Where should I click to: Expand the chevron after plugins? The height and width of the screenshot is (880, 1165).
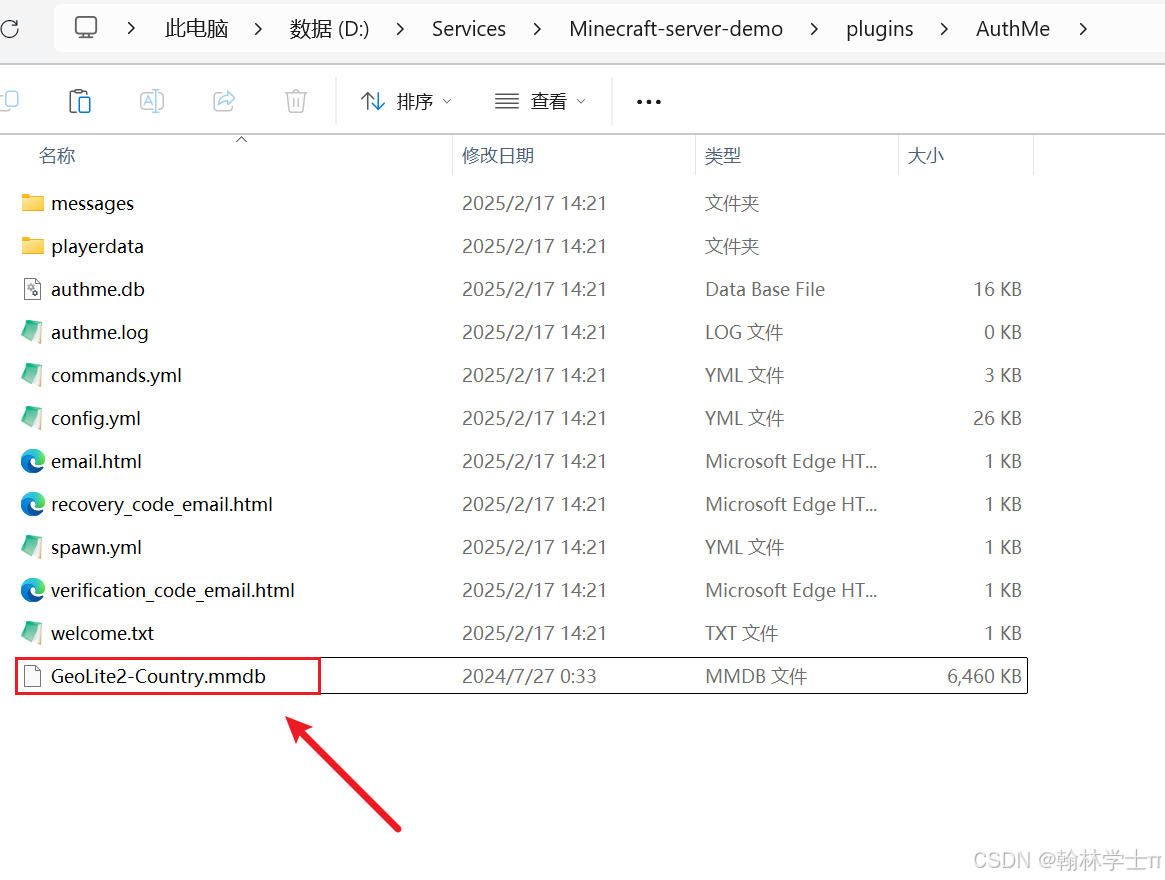click(x=944, y=28)
